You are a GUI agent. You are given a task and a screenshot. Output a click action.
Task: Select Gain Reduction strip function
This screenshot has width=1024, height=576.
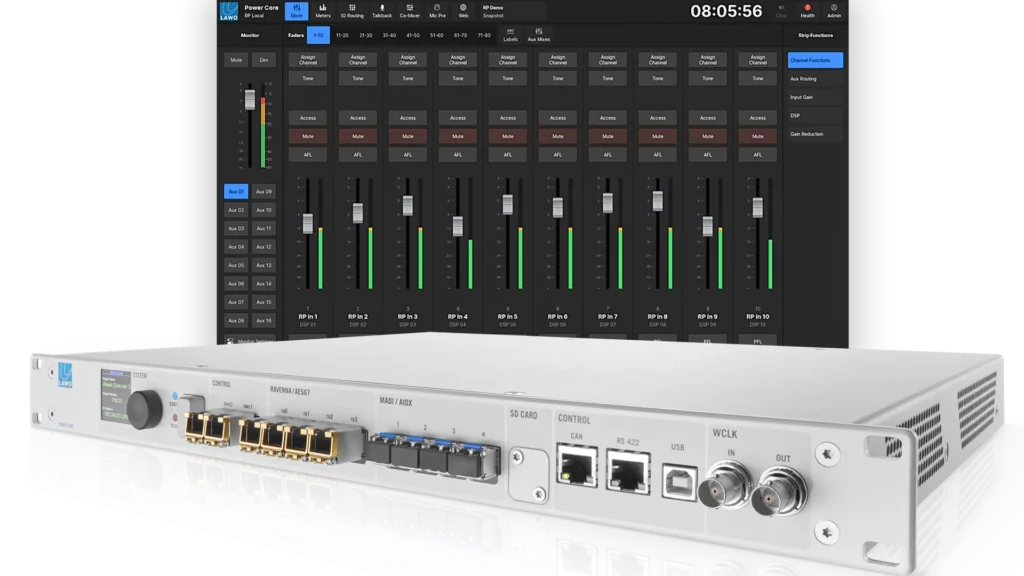coord(815,134)
